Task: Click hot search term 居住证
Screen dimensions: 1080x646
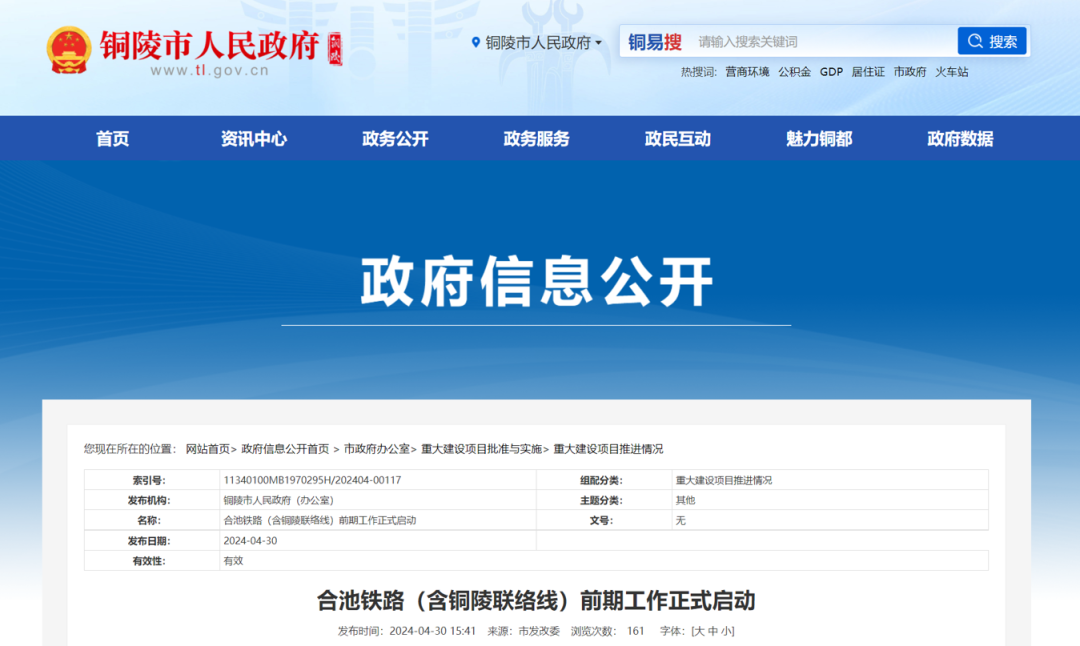Action: 868,72
